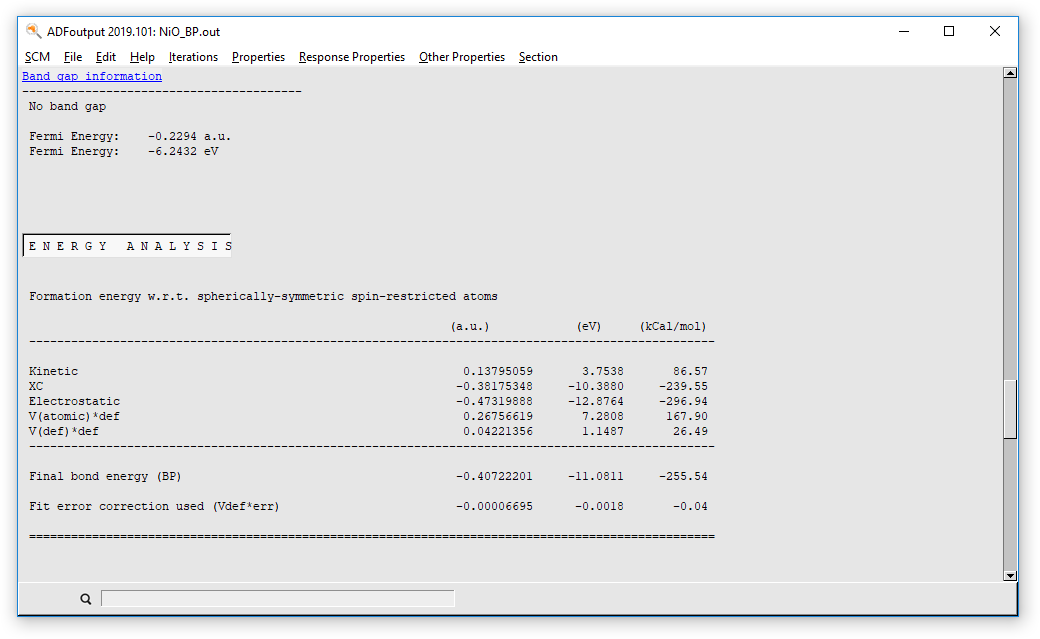The height and width of the screenshot is (639, 1040).
Task: Open the Response Properties menu
Action: tap(352, 57)
